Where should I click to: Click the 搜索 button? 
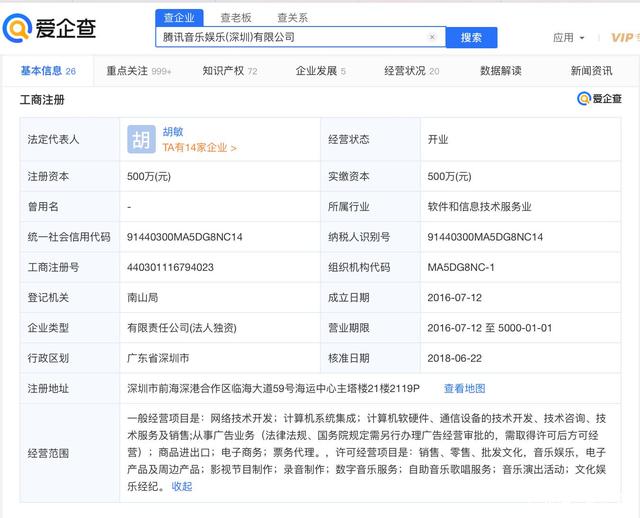pos(471,38)
